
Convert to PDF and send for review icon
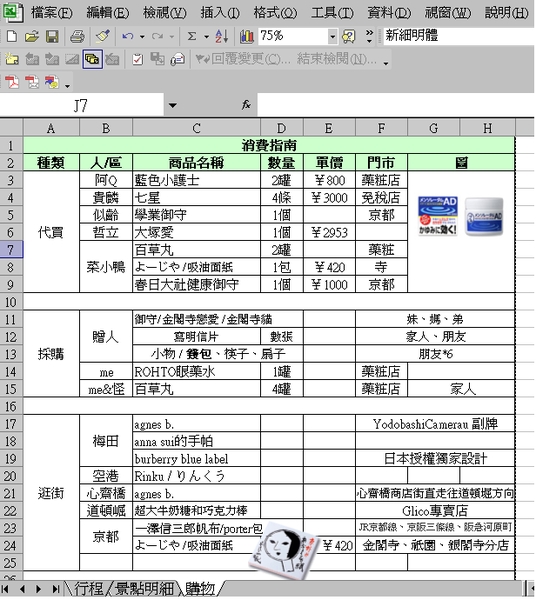(52, 82)
